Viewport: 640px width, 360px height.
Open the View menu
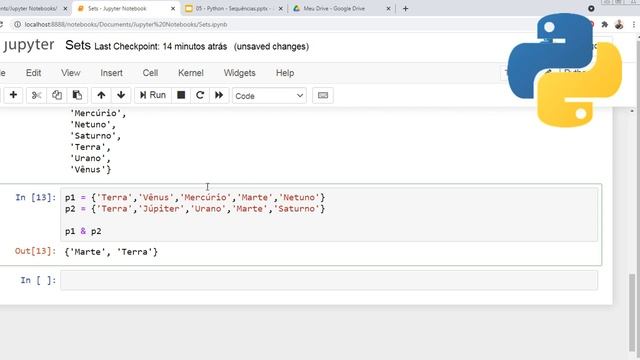click(71, 73)
